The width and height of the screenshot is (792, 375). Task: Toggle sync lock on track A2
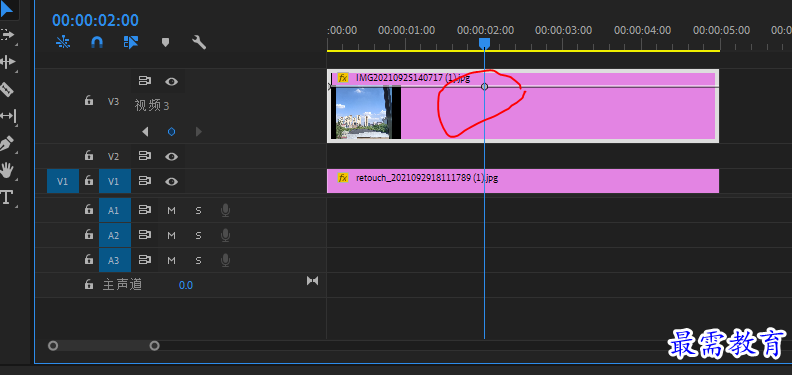coord(145,235)
